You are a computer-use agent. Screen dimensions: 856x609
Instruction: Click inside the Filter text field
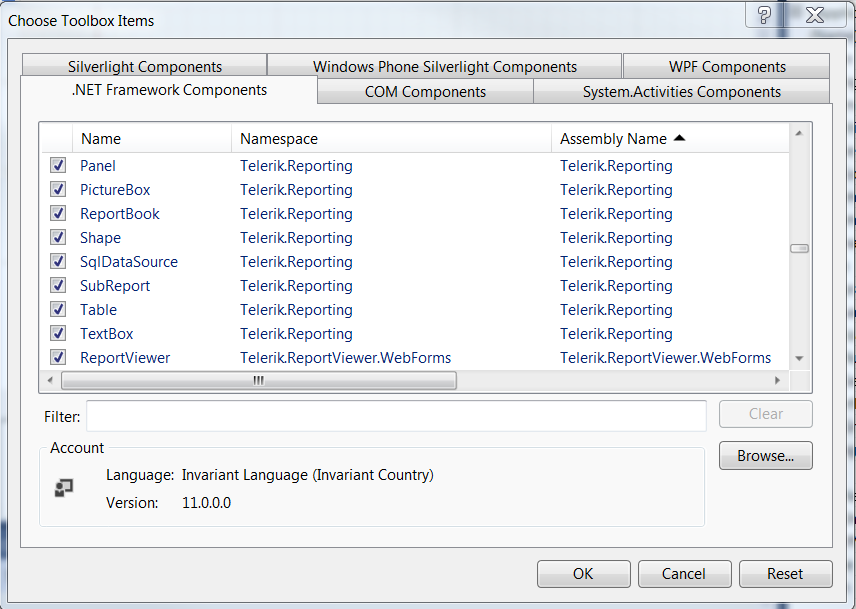pos(396,417)
